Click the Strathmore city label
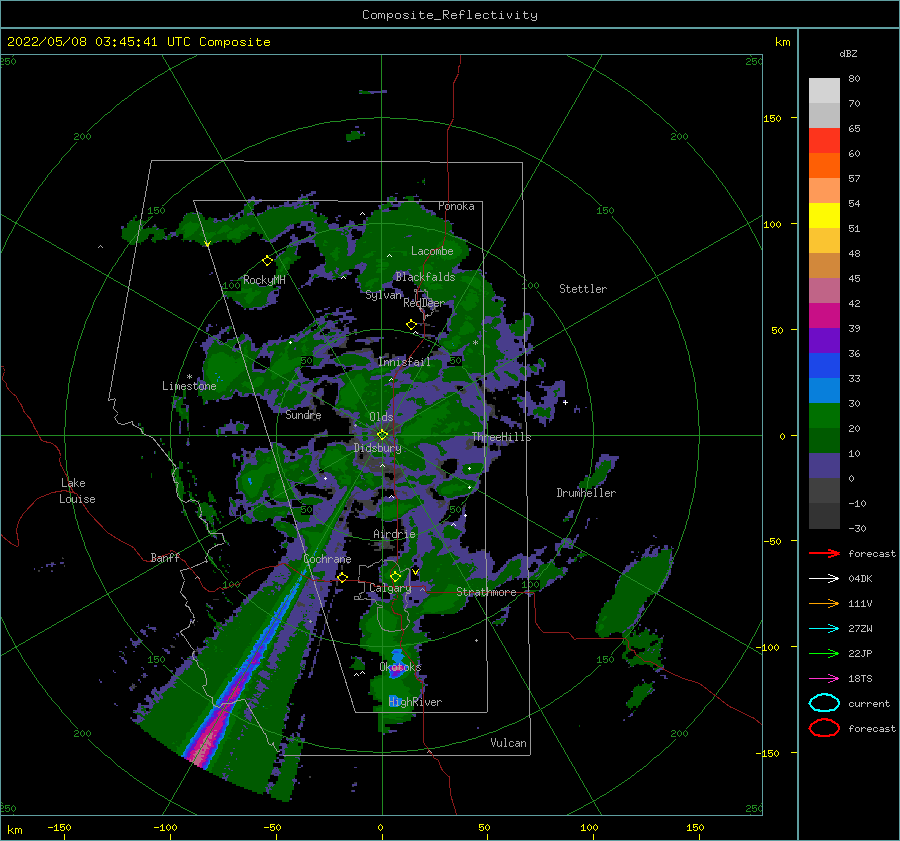This screenshot has height=841, width=900. click(486, 592)
